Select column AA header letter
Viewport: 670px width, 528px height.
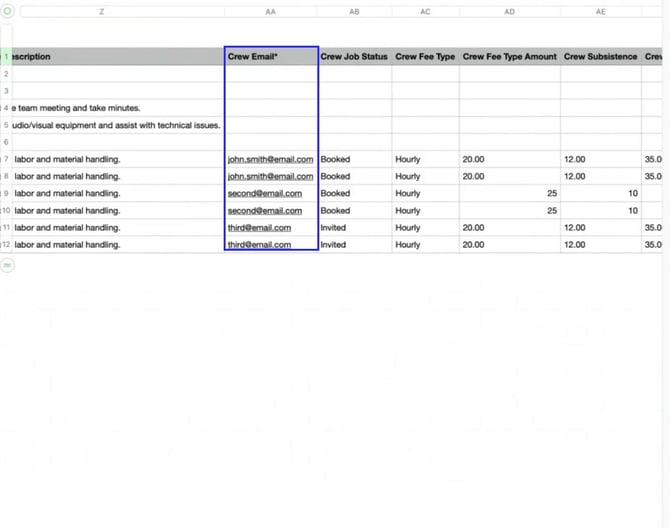pyautogui.click(x=271, y=13)
